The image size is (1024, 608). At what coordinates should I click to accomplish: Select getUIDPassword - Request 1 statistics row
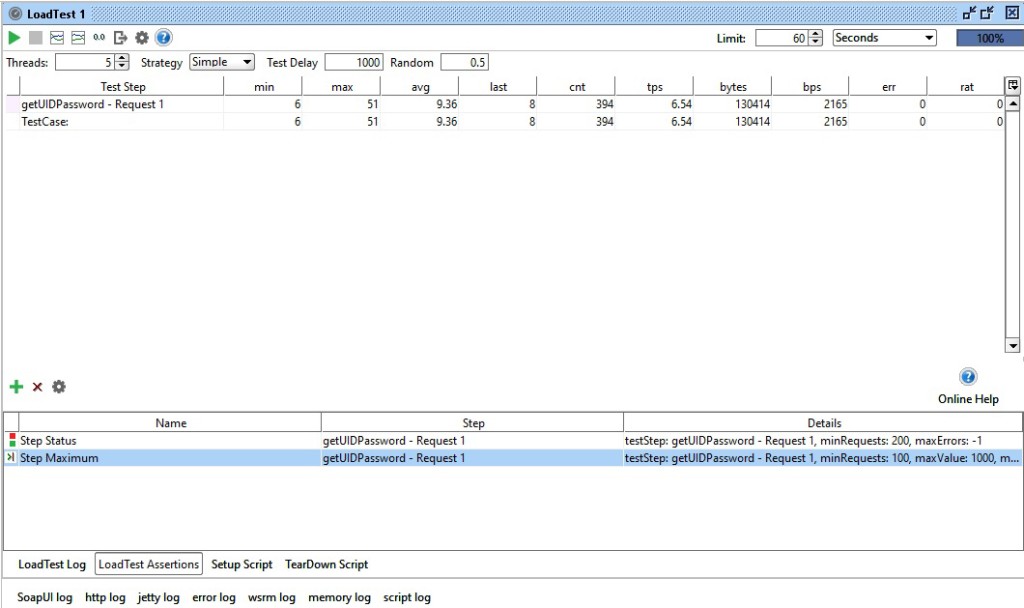505,104
